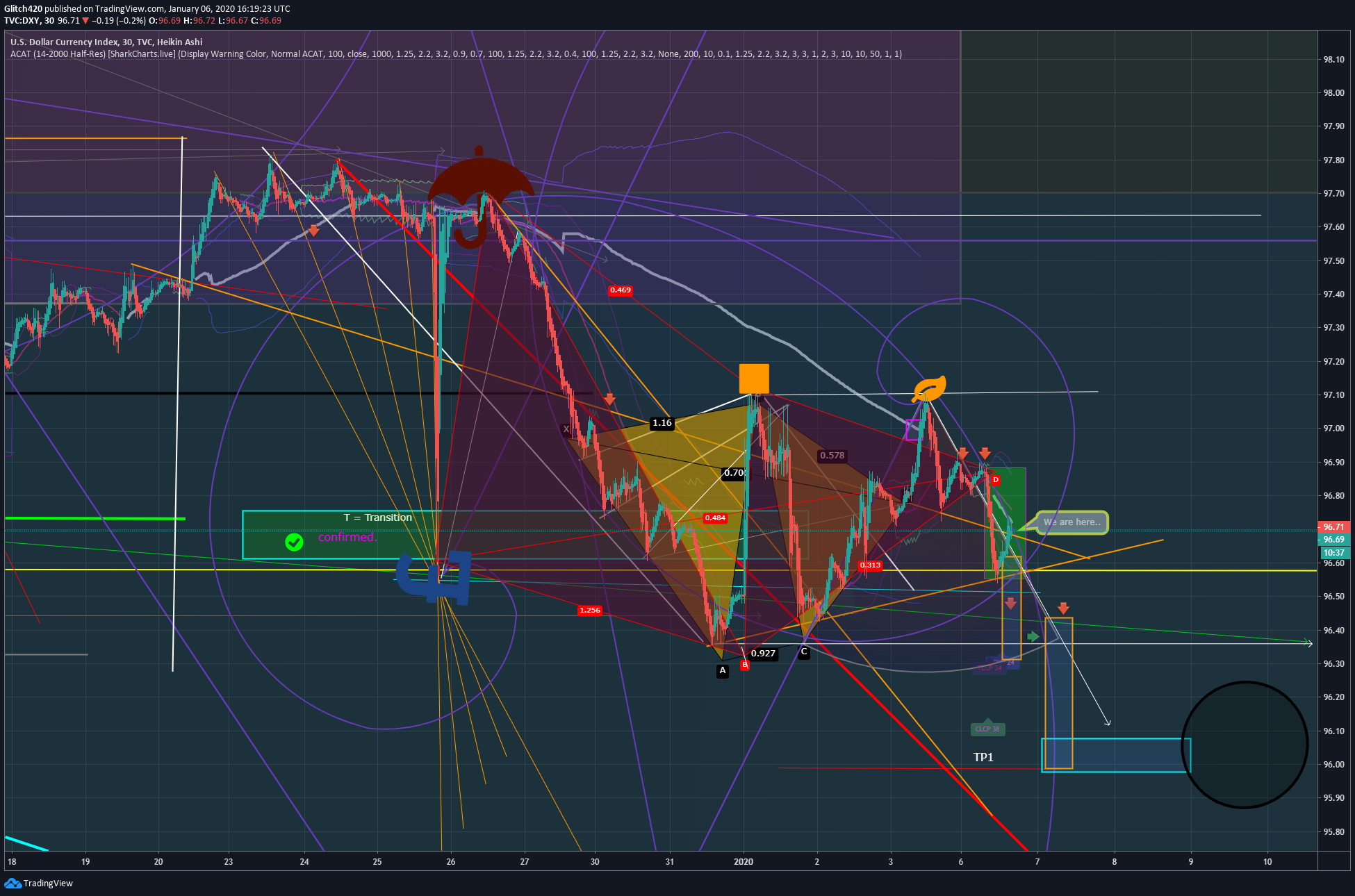Click the tall orange rectangle above the TP1 box
Screen dimensions: 1355x896
(1059, 693)
